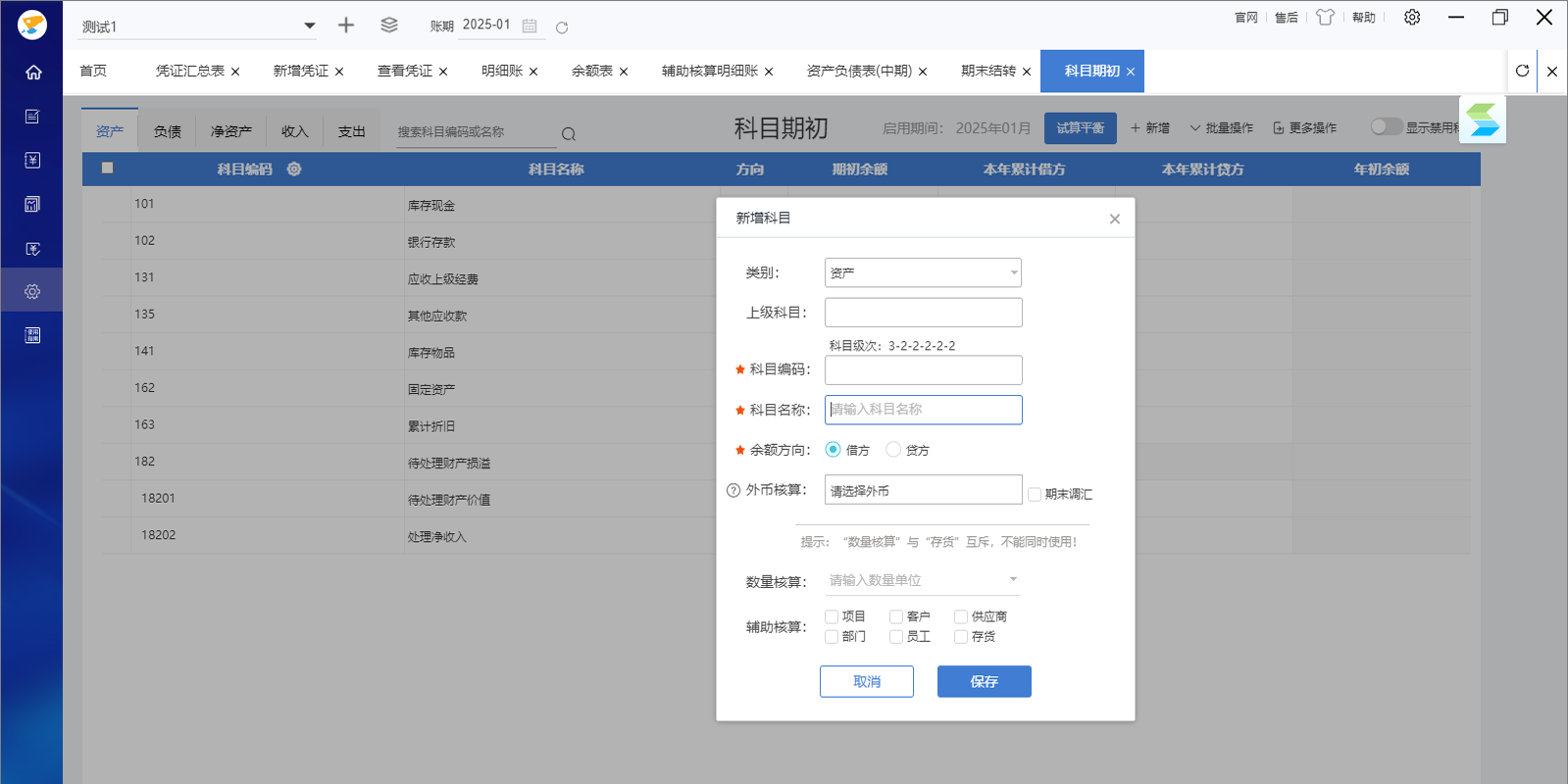Click the plus icon beside account name
Image resolution: width=1568 pixels, height=784 pixels.
click(345, 25)
